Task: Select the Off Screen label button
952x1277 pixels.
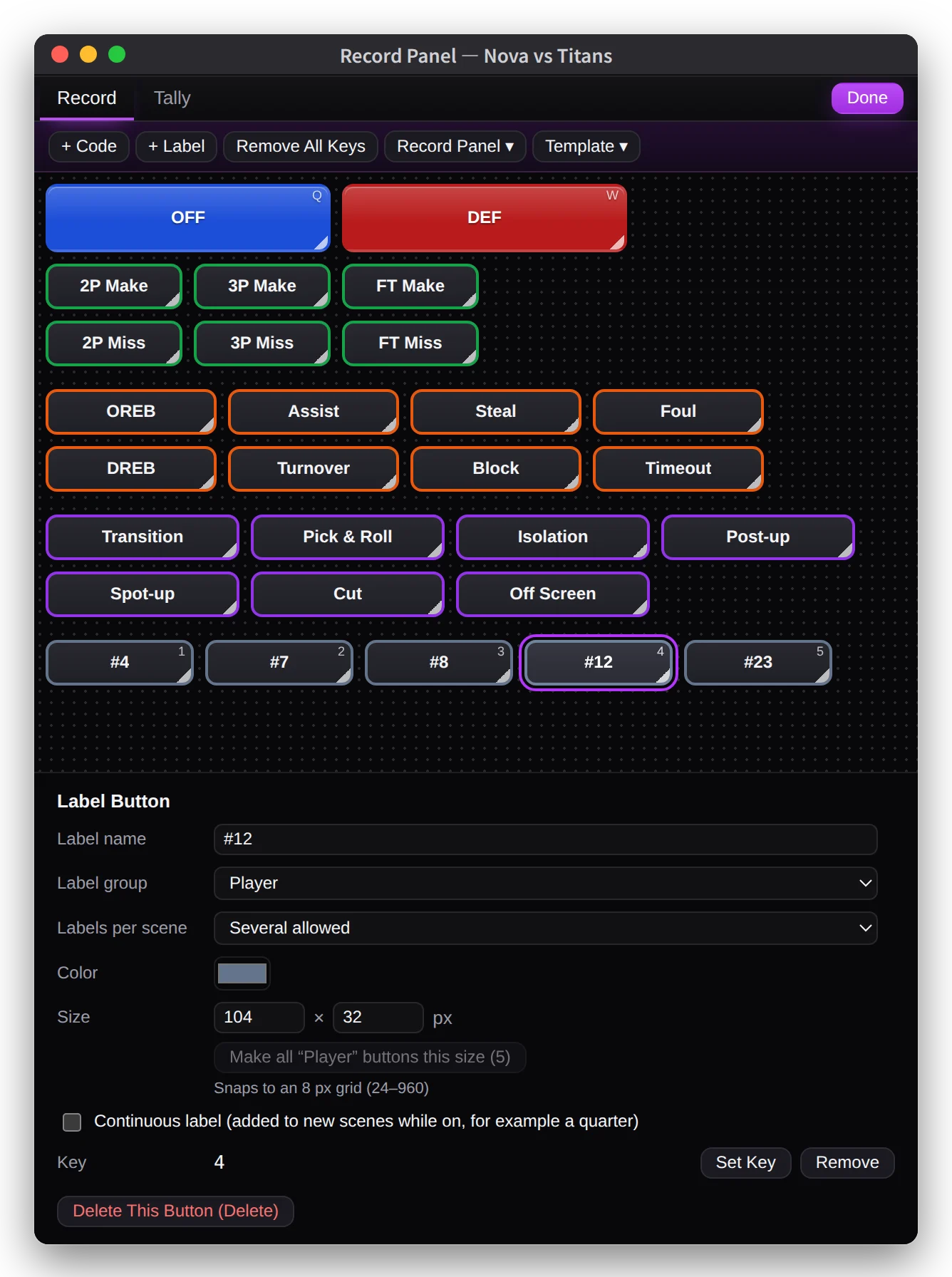Action: pyautogui.click(x=553, y=594)
